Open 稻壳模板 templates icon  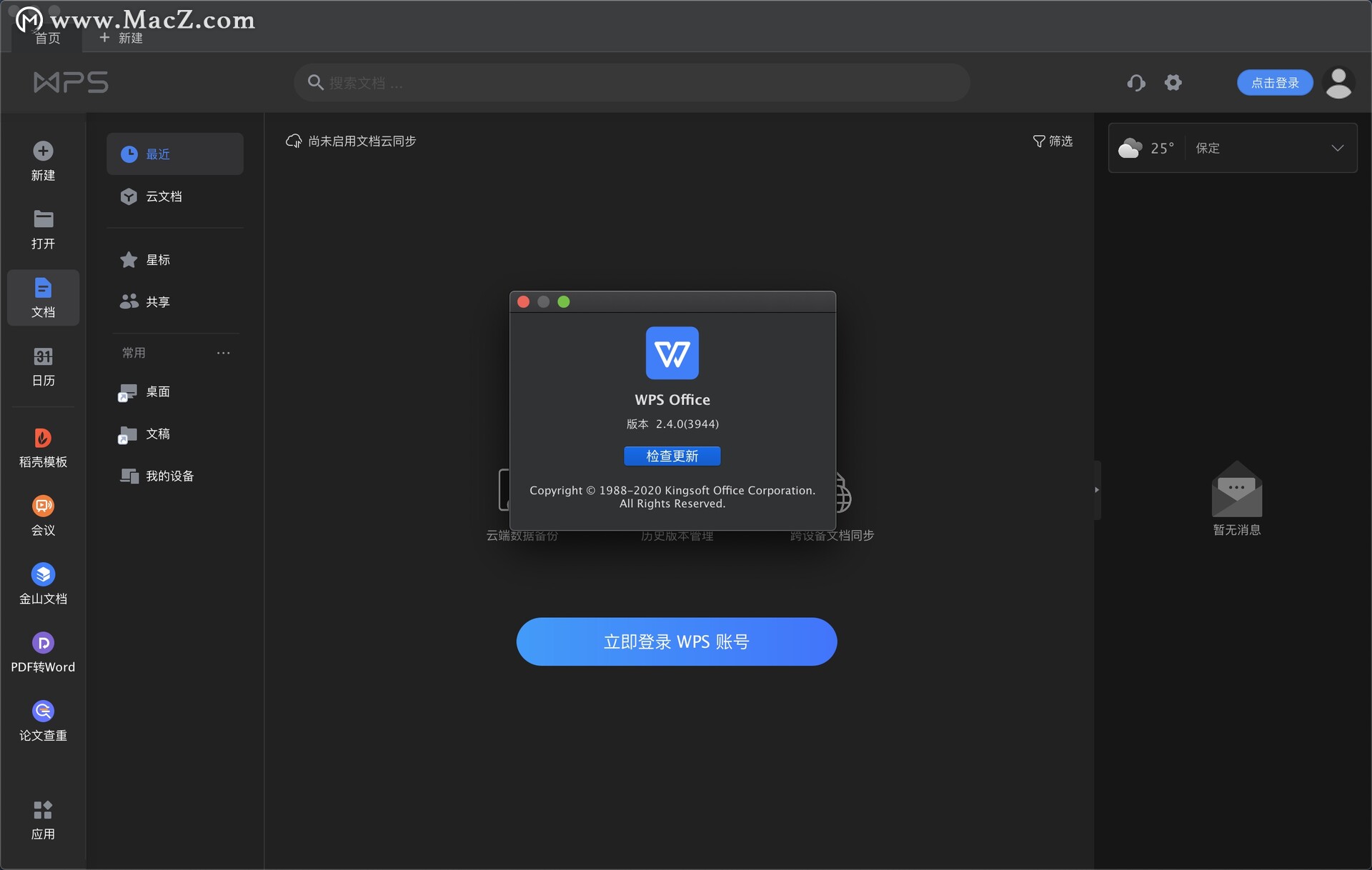pos(43,437)
